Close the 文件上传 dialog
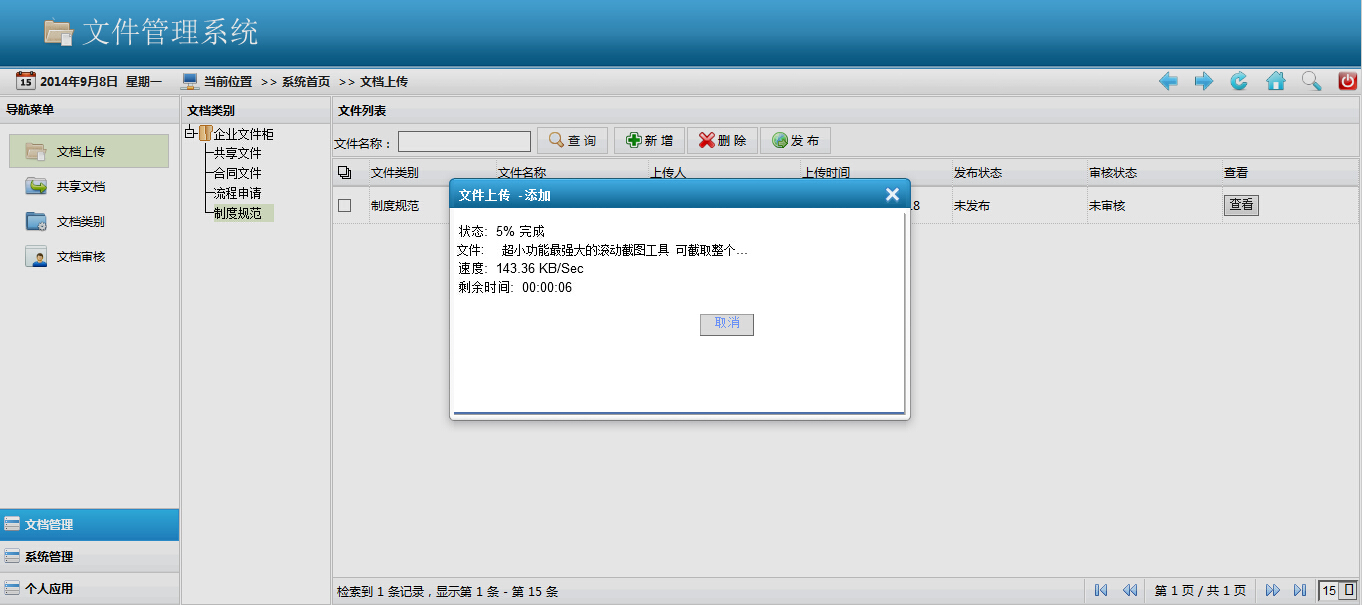The width and height of the screenshot is (1362, 605). point(892,195)
